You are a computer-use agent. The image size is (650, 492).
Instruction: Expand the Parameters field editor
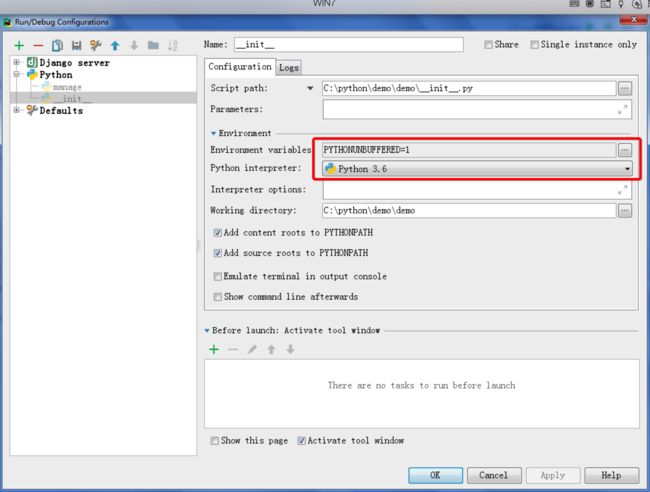(622, 110)
